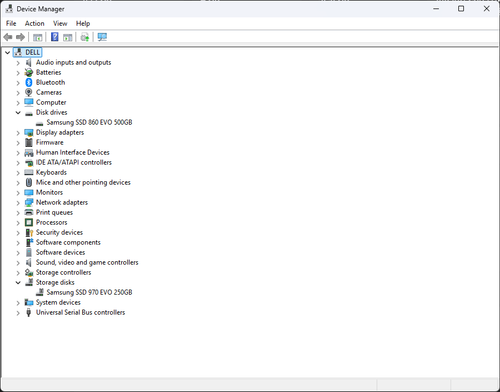Select the Monitors label

click(49, 192)
